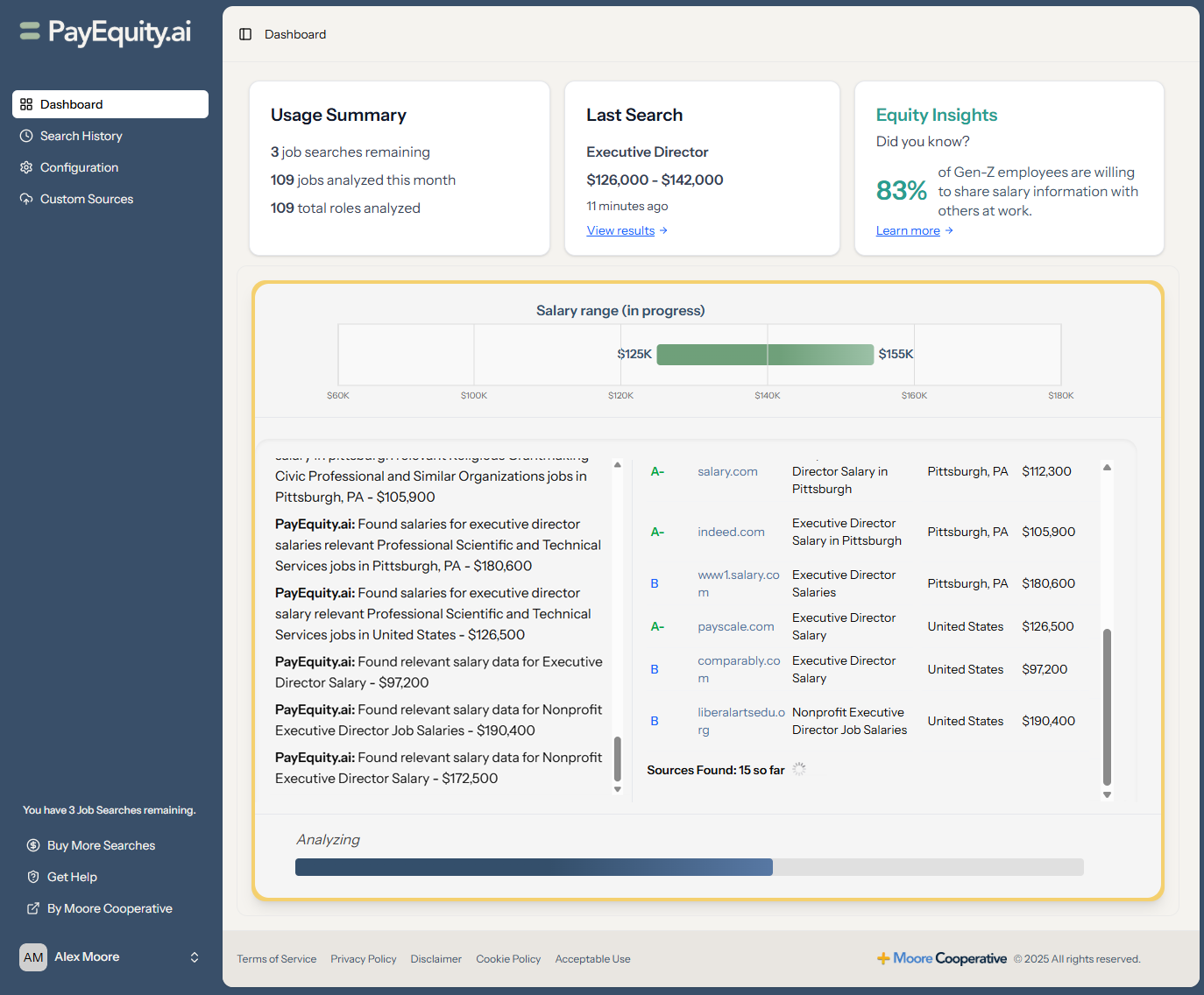The image size is (1204, 995).
Task: Click the Search History clock icon
Action: coord(26,136)
